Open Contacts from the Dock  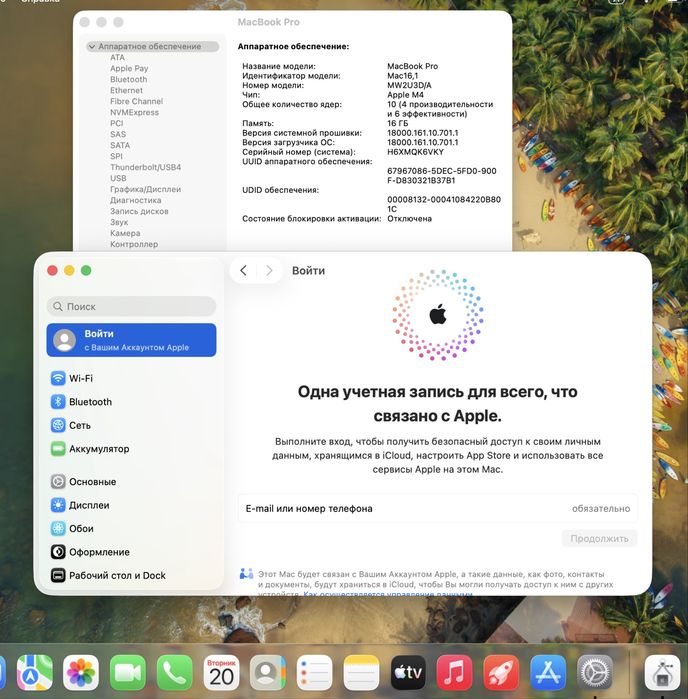[268, 673]
